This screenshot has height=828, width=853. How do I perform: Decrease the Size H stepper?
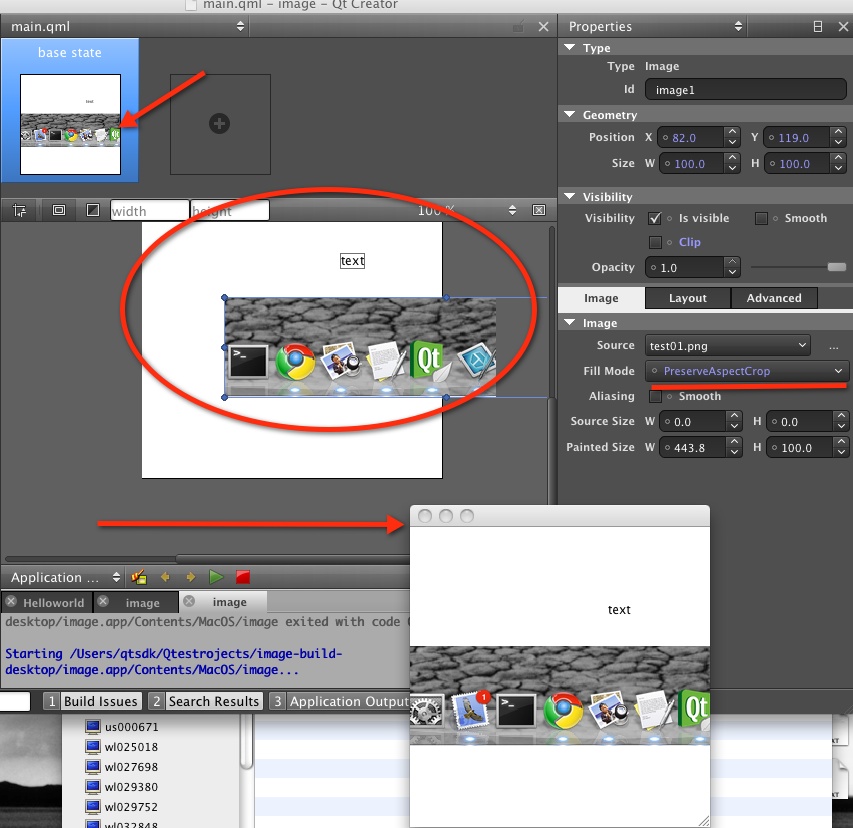[839, 169]
